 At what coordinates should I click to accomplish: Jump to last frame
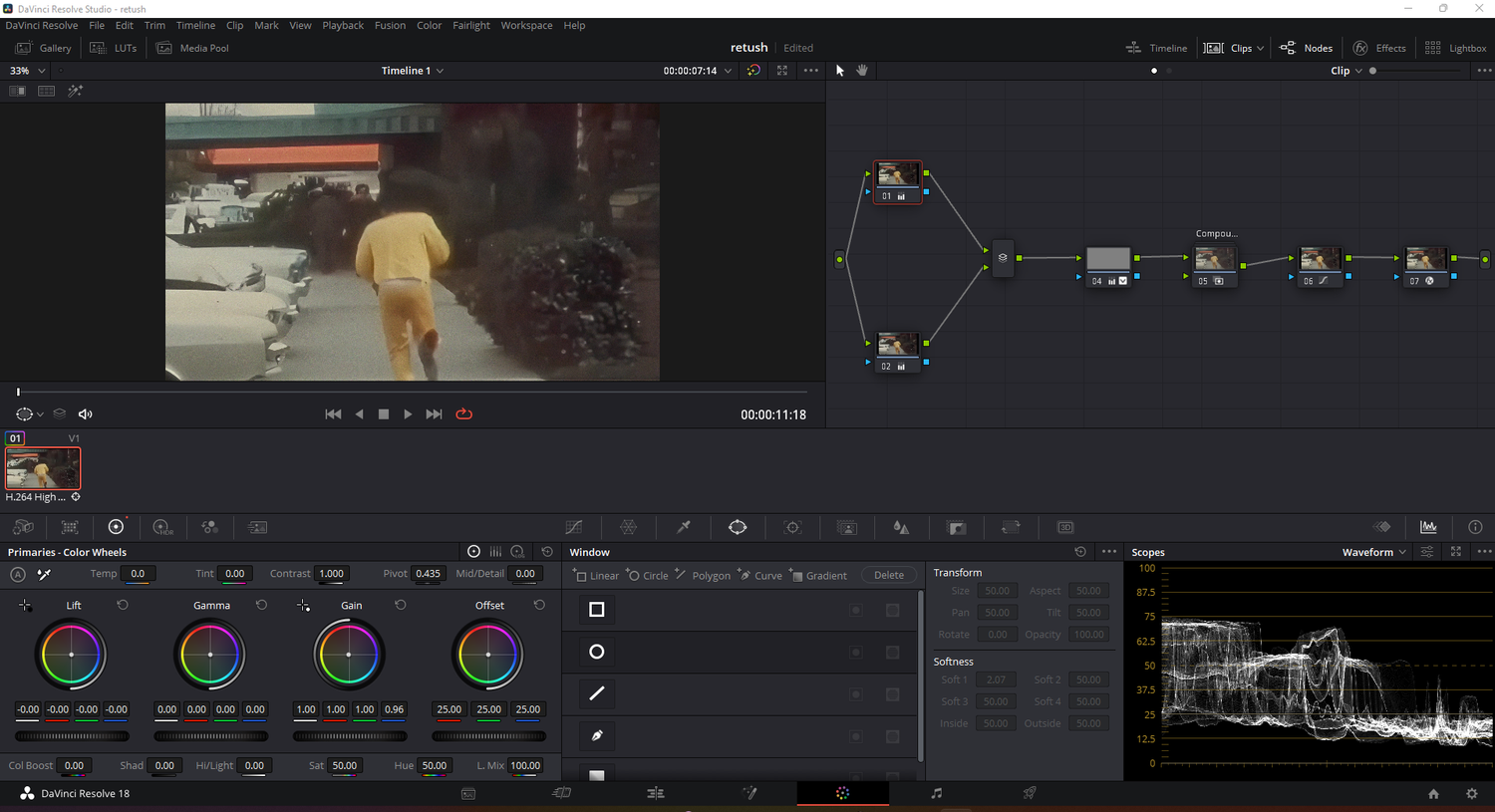point(434,414)
